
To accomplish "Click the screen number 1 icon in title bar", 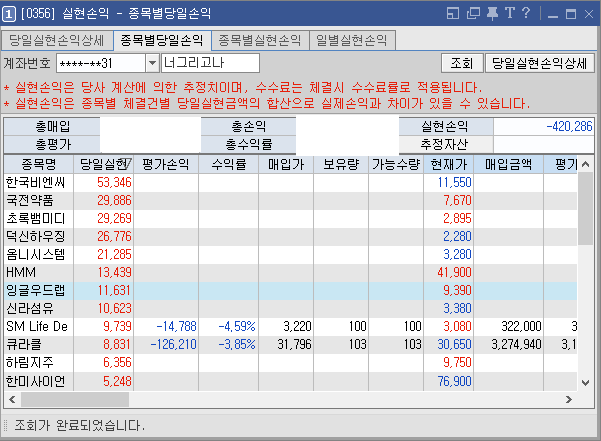I will click(9, 14).
